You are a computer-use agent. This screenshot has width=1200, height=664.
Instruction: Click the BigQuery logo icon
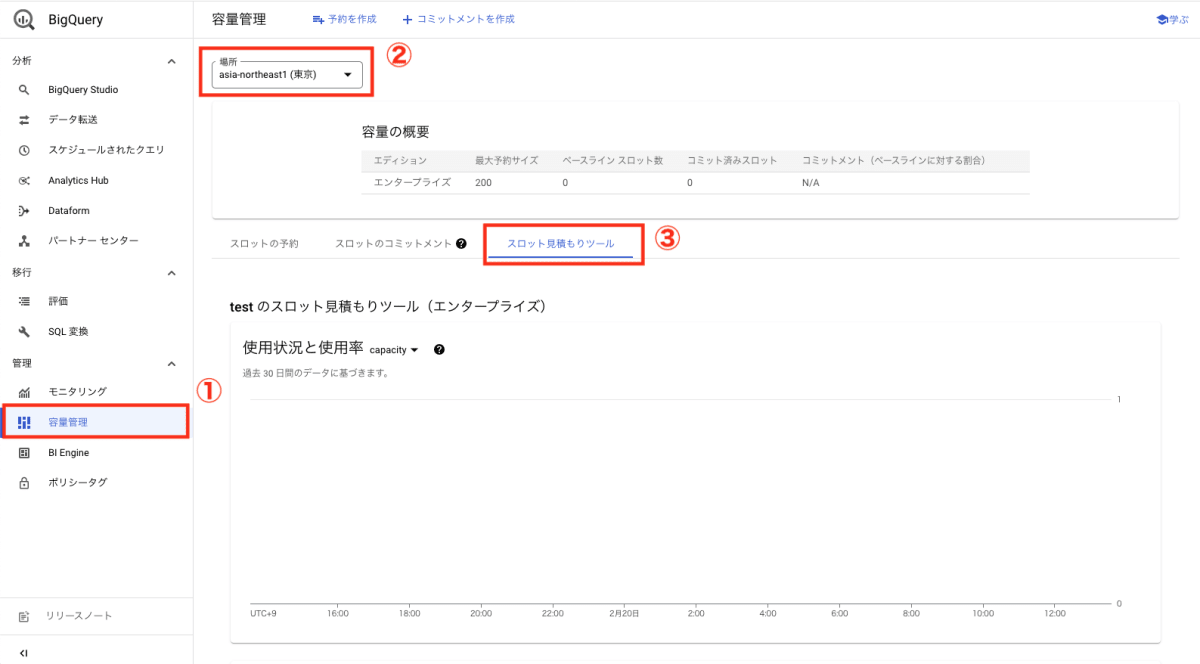[24, 20]
